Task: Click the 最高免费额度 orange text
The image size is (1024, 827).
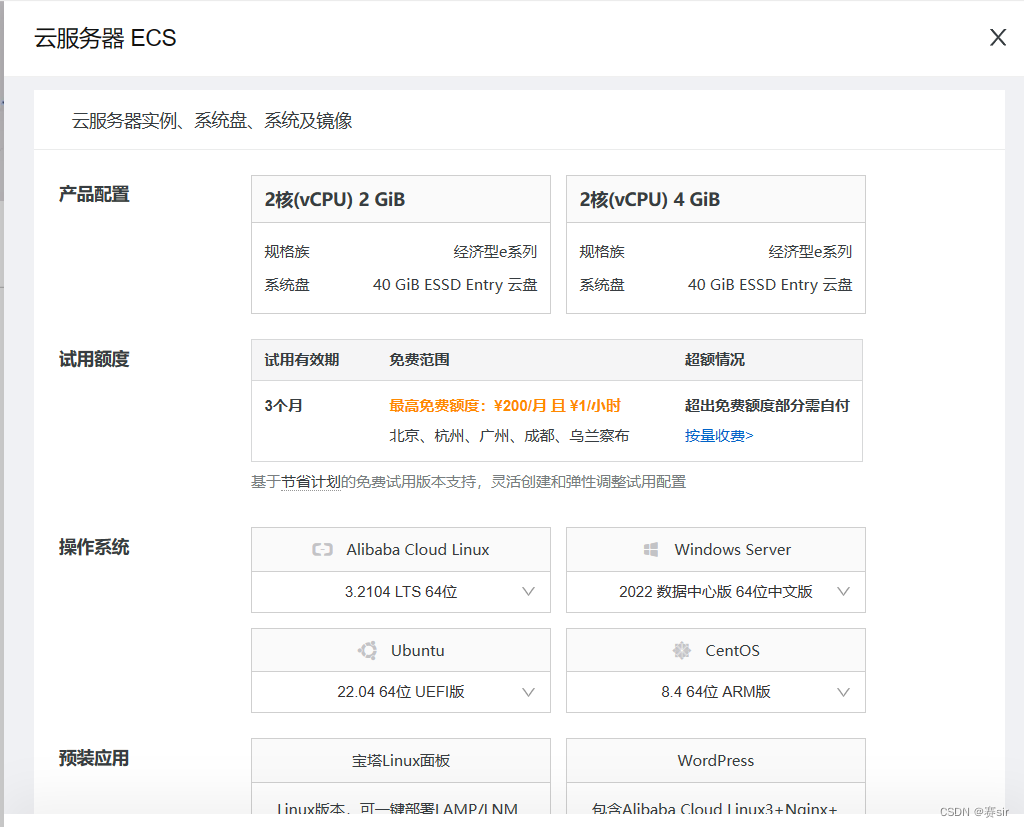Action: pos(504,406)
